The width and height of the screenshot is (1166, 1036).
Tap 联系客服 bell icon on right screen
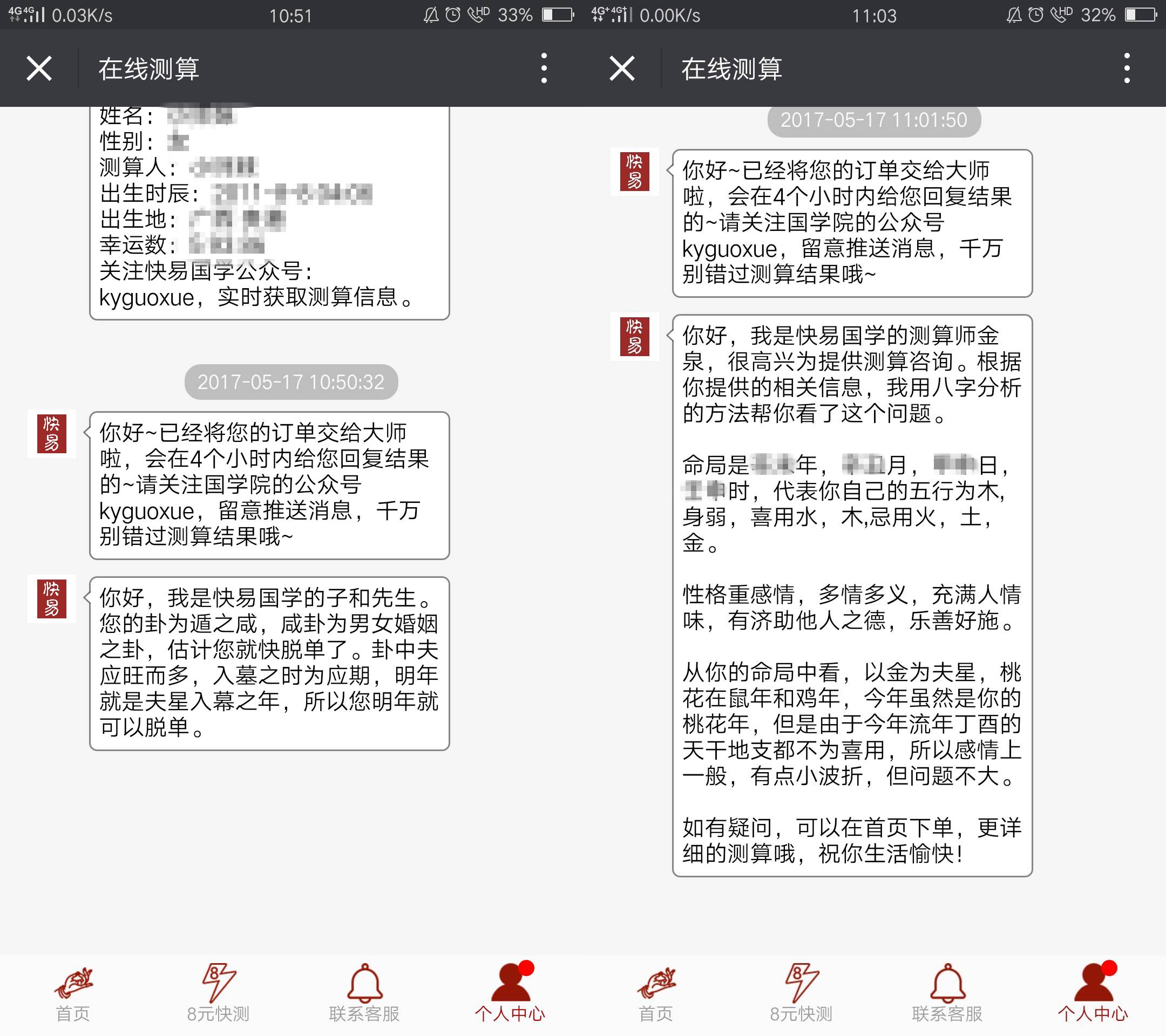(947, 983)
